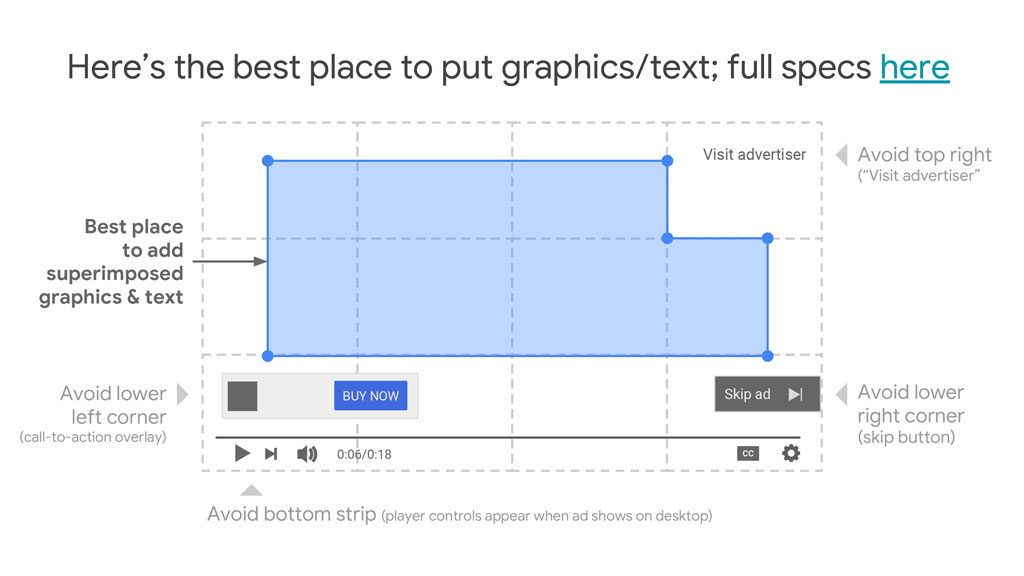Click the gray advertiser thumbnail square

coord(242,396)
